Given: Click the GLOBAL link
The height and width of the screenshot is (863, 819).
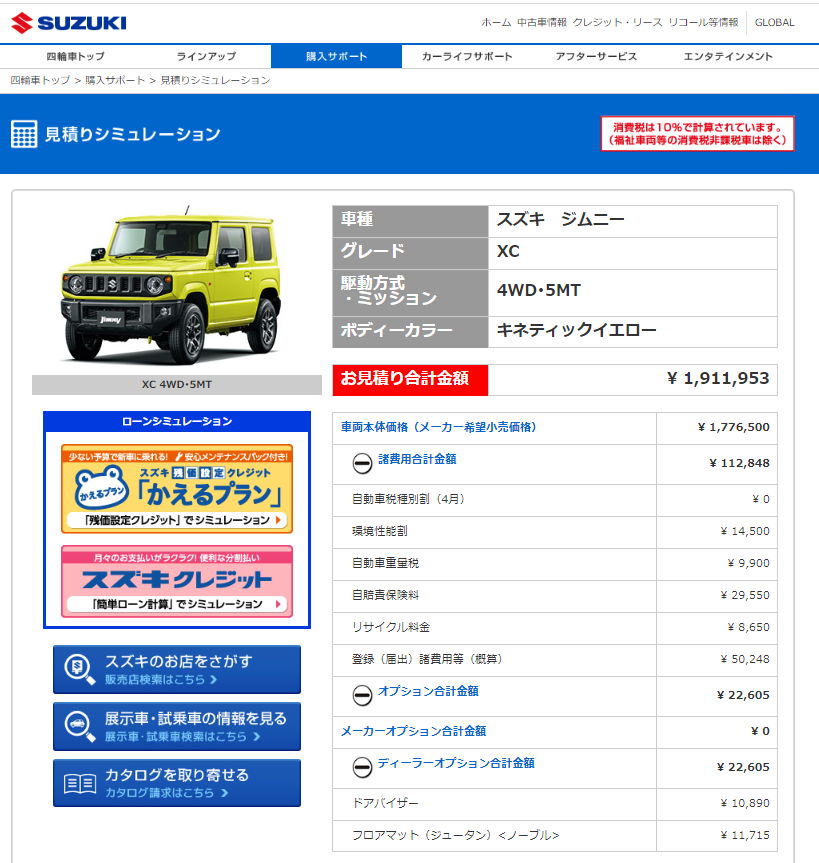Looking at the screenshot, I should pyautogui.click(x=774, y=23).
